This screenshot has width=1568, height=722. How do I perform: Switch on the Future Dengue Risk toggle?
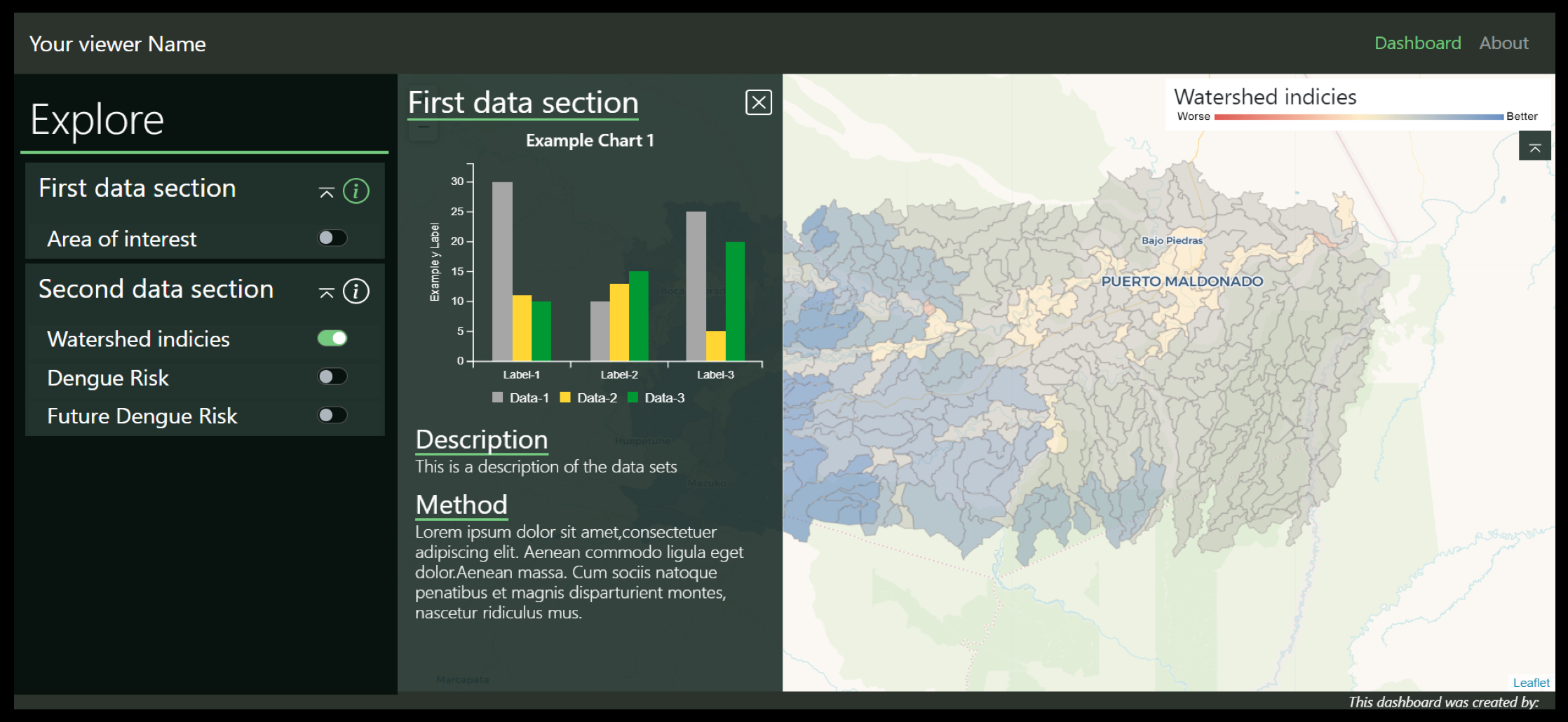[x=332, y=416]
